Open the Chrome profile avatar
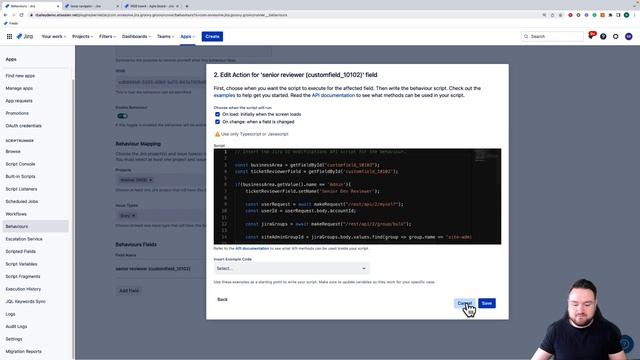The image size is (640, 360). click(626, 15)
